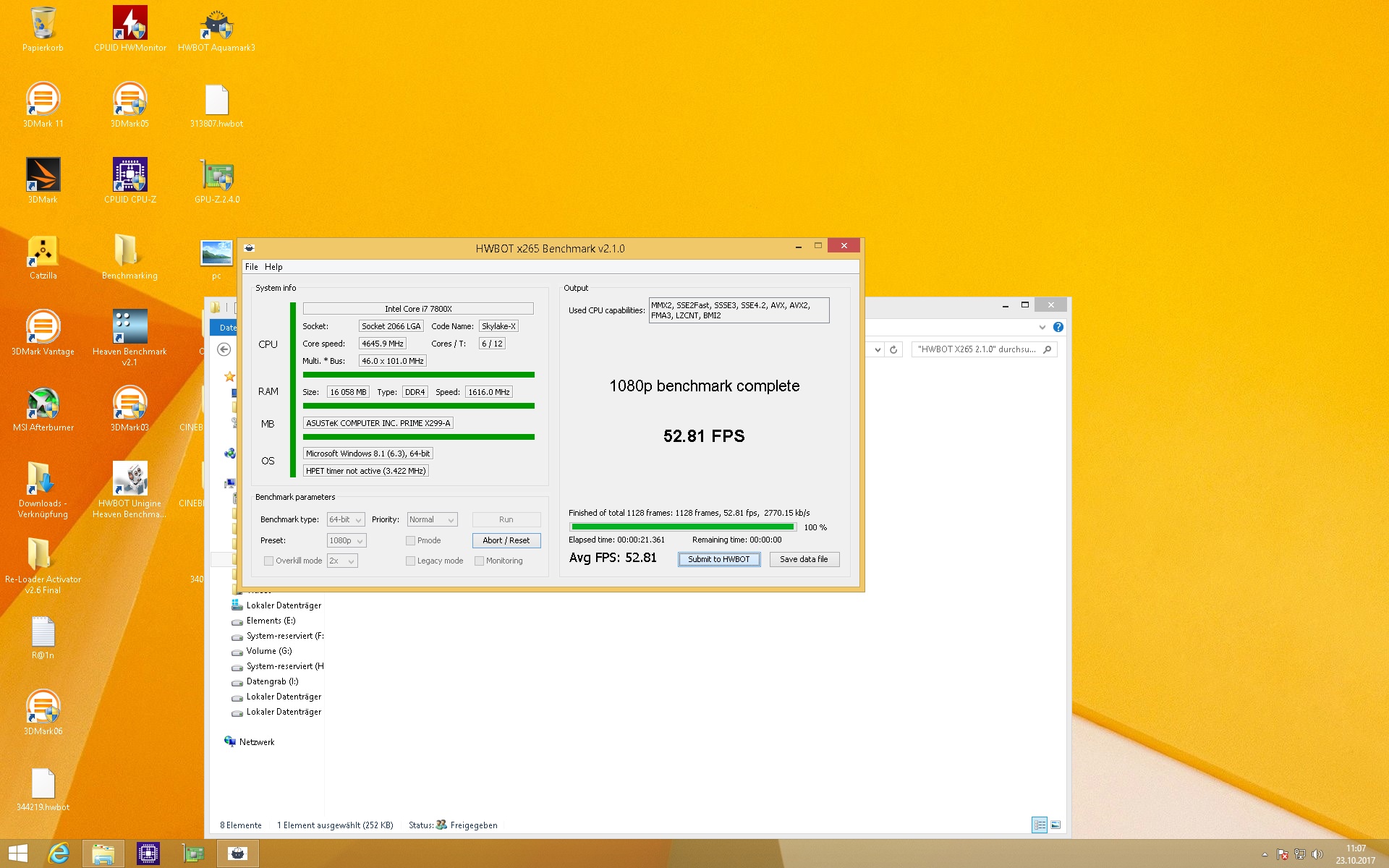This screenshot has height=868, width=1389.
Task: Switch Explorer to details view icon
Action: coord(1040,825)
